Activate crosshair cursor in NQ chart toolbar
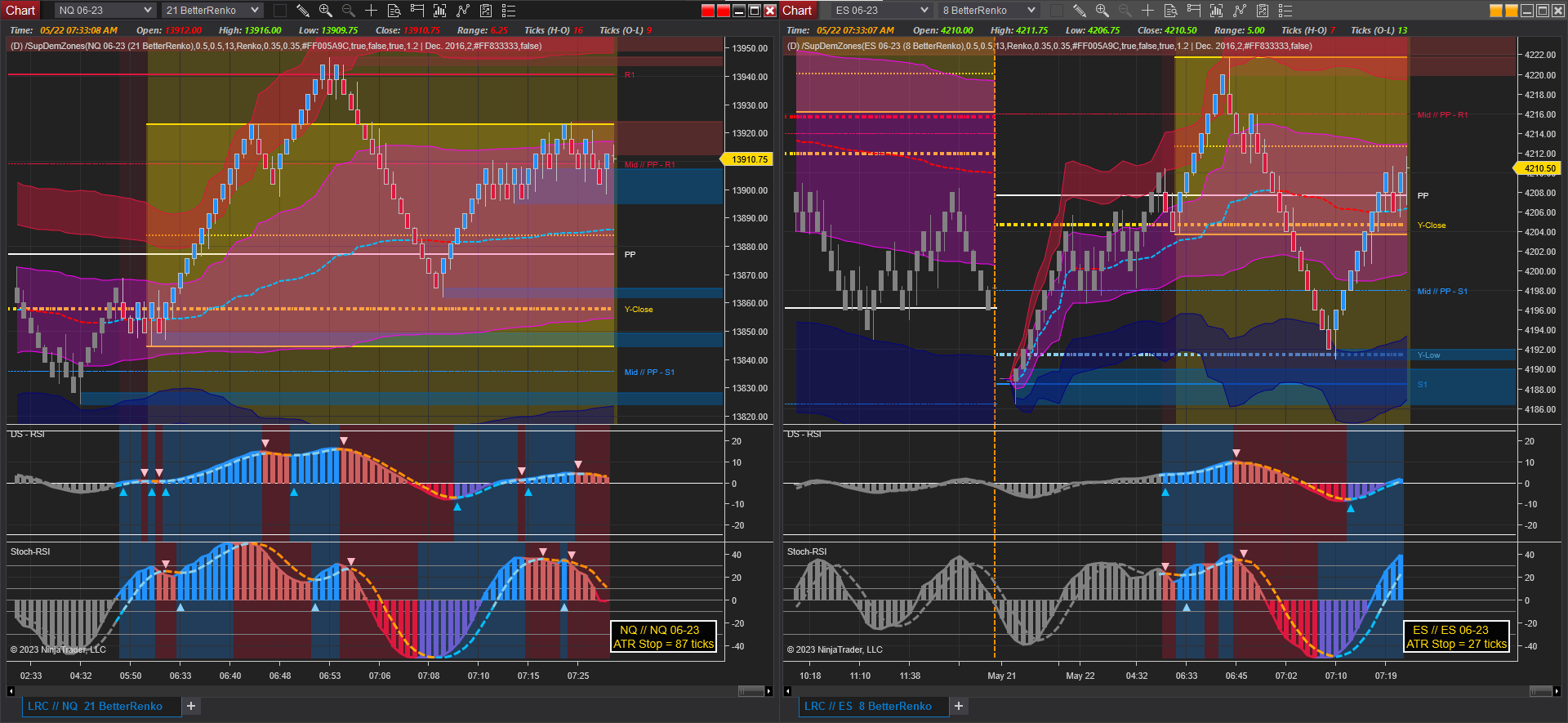Viewport: 1568px width, 723px height. pos(371,11)
